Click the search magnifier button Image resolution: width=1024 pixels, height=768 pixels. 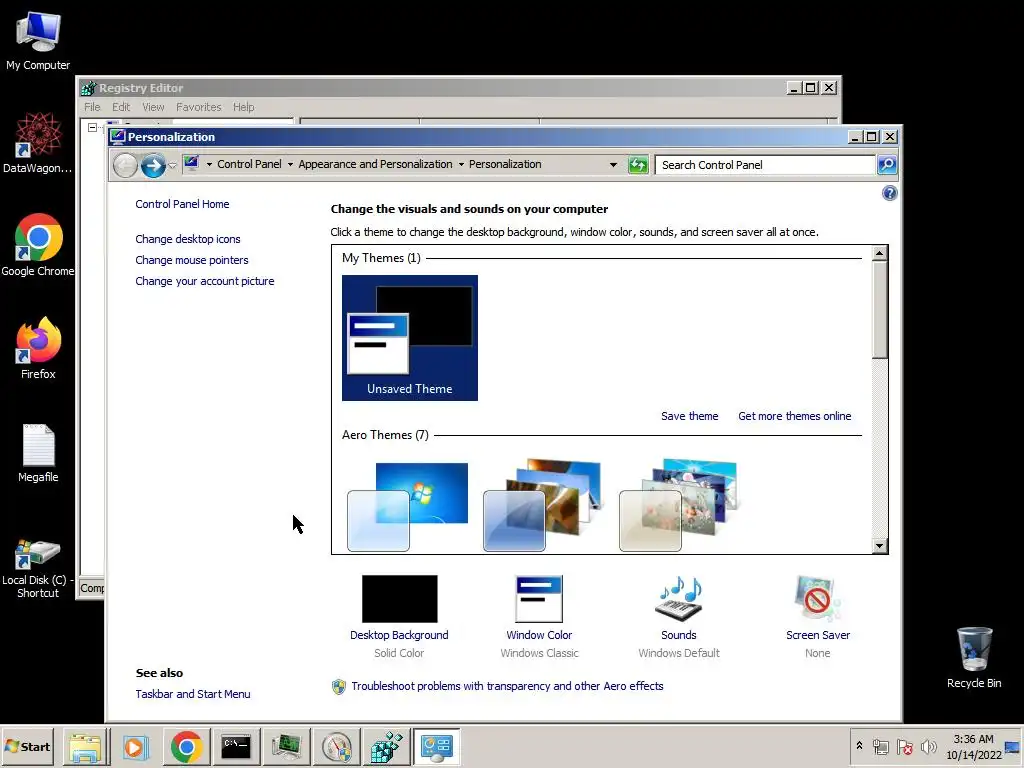click(887, 165)
